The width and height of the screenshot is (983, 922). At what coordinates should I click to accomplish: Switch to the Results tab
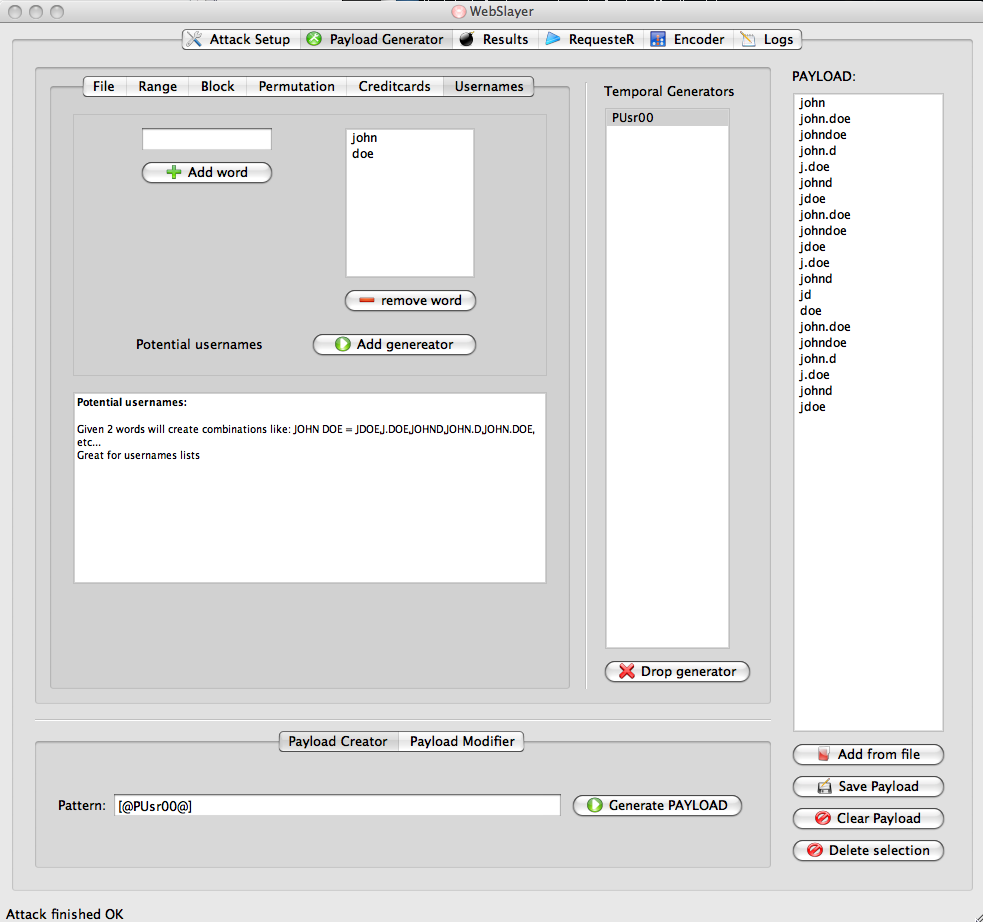tap(494, 39)
